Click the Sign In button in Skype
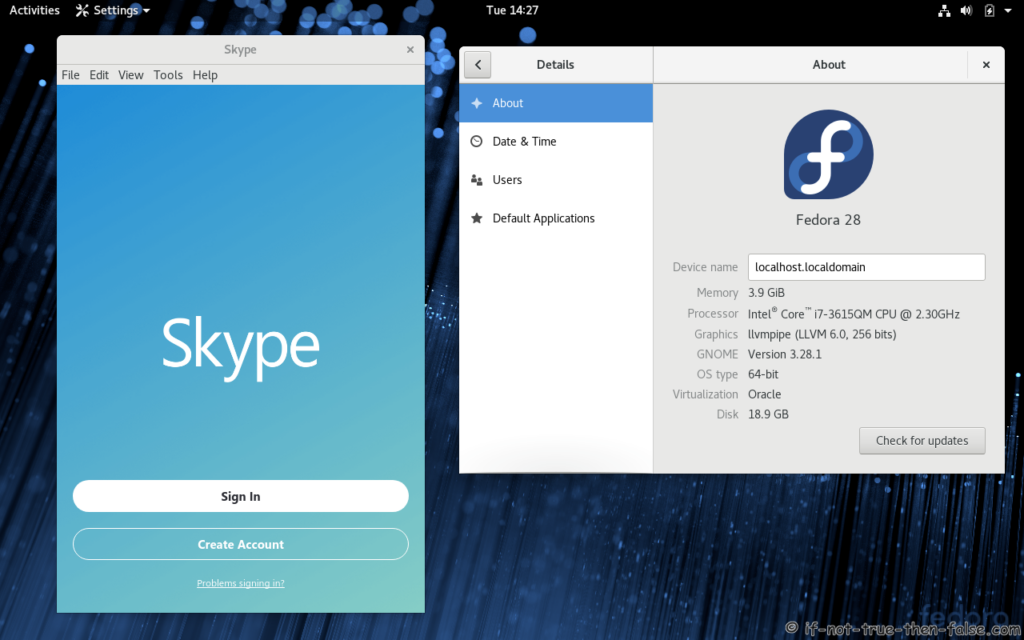Screen dimensions: 1024x640 (x=240, y=496)
